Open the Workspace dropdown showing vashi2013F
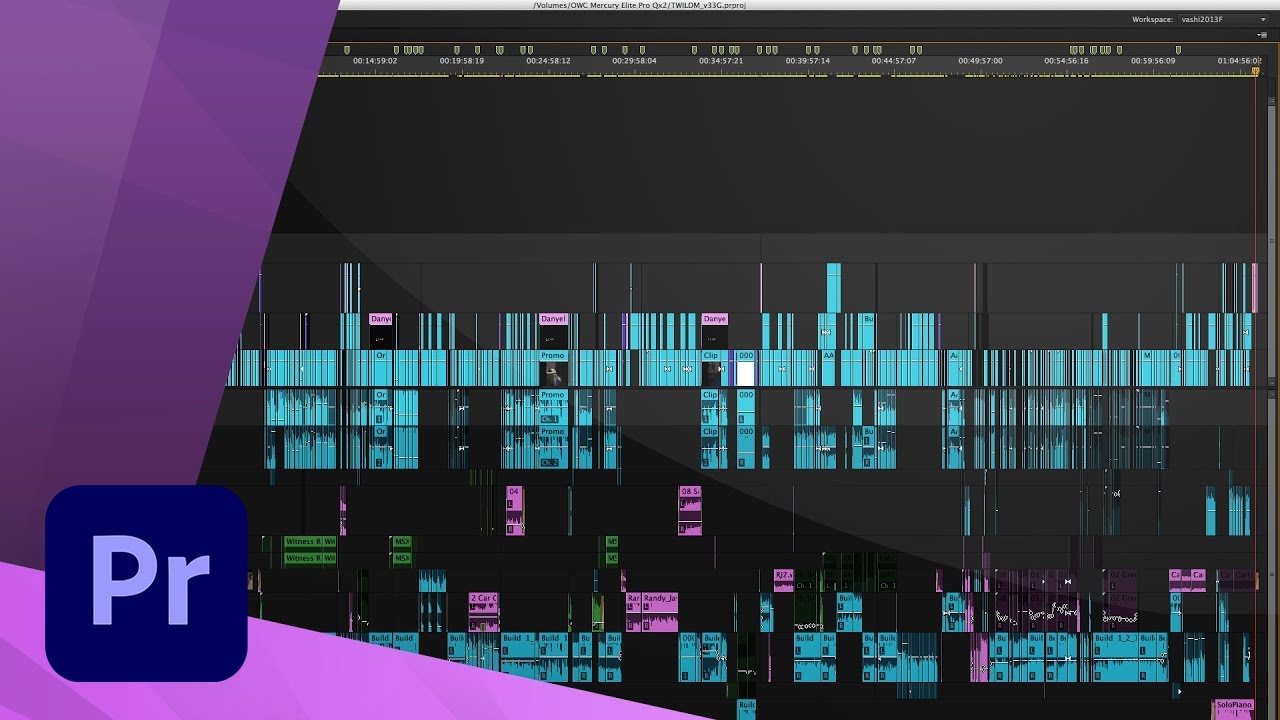This screenshot has height=720, width=1280. [1221, 19]
